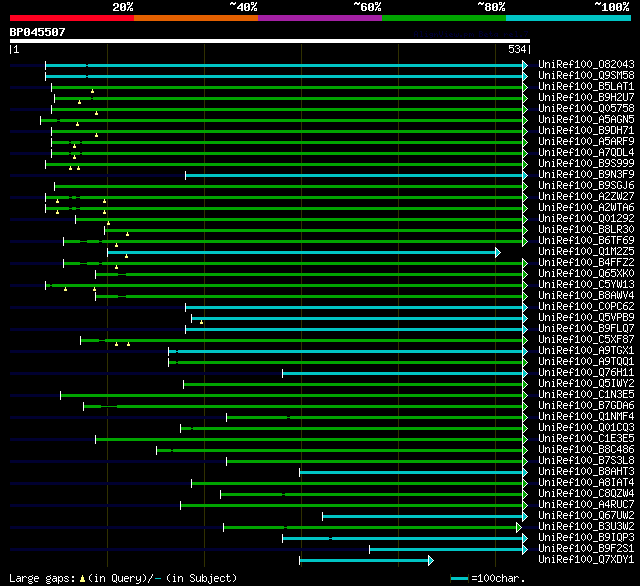Click the UniRef100_B9N3F9 label
Image resolution: width=640 pixels, height=586 pixels.
[x=586, y=175]
